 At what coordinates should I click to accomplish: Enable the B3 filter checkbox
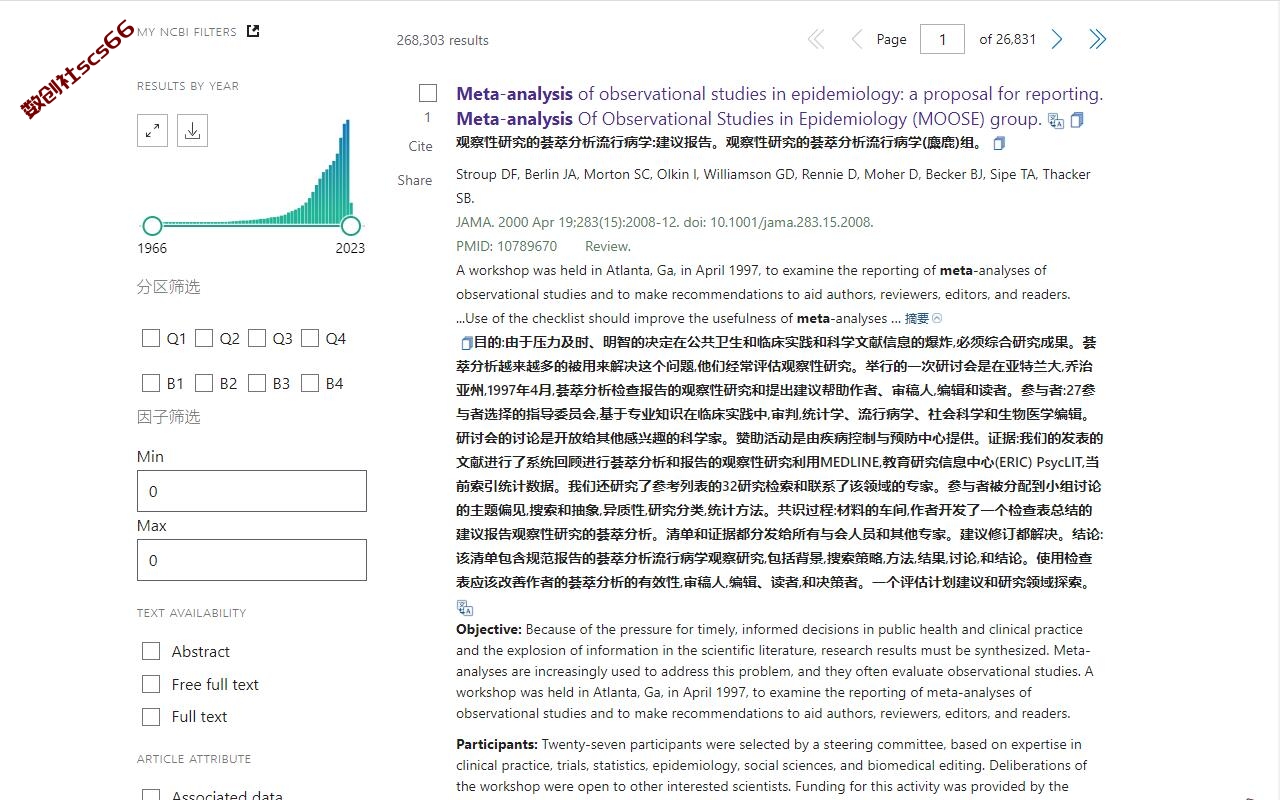coord(257,383)
